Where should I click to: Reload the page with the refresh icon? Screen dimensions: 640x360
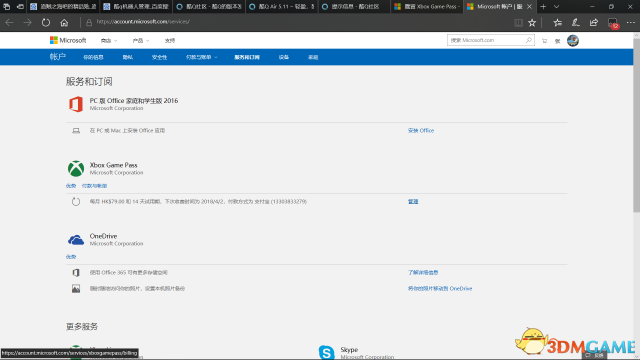[x=46, y=22]
